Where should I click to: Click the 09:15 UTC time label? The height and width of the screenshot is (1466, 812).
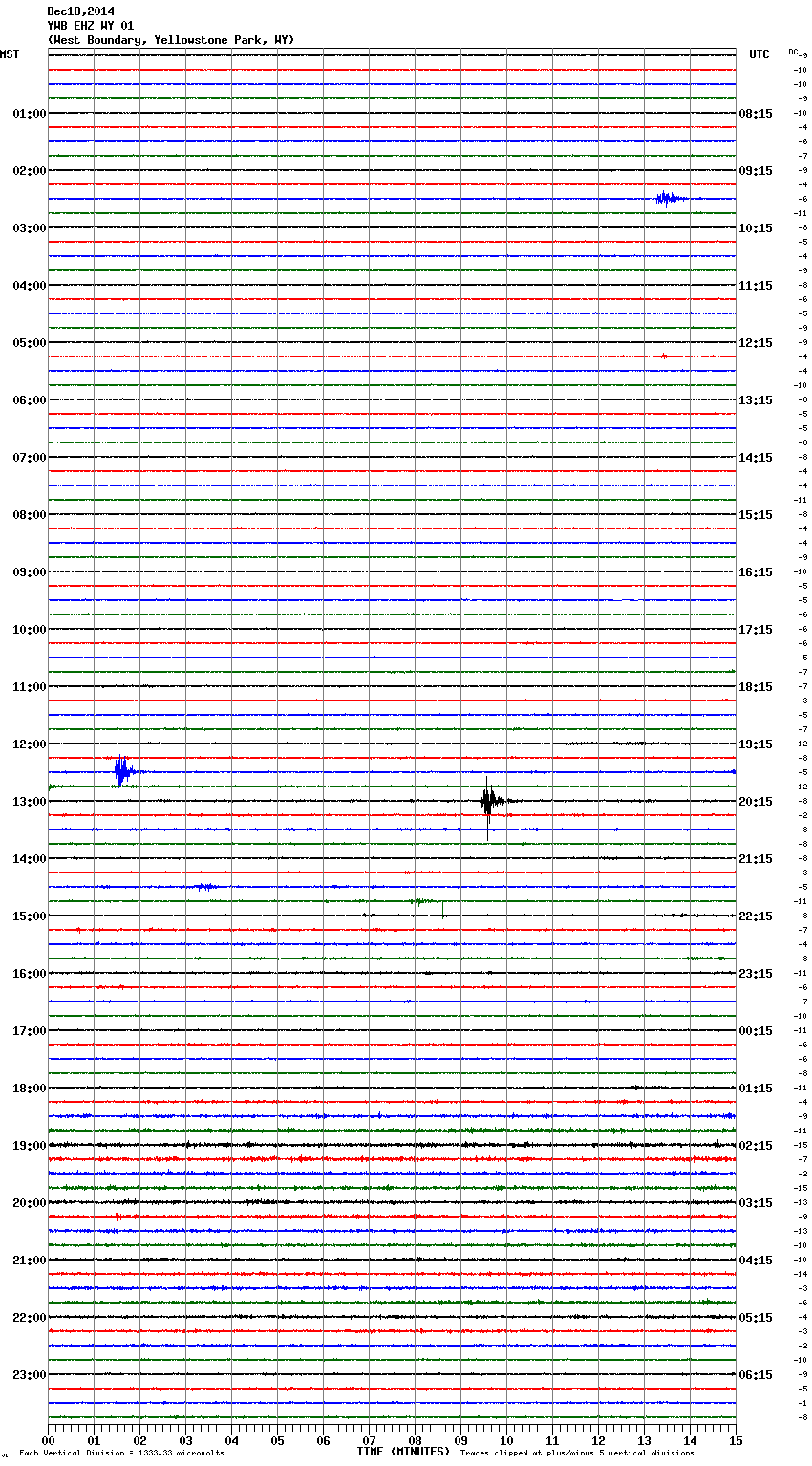point(756,171)
